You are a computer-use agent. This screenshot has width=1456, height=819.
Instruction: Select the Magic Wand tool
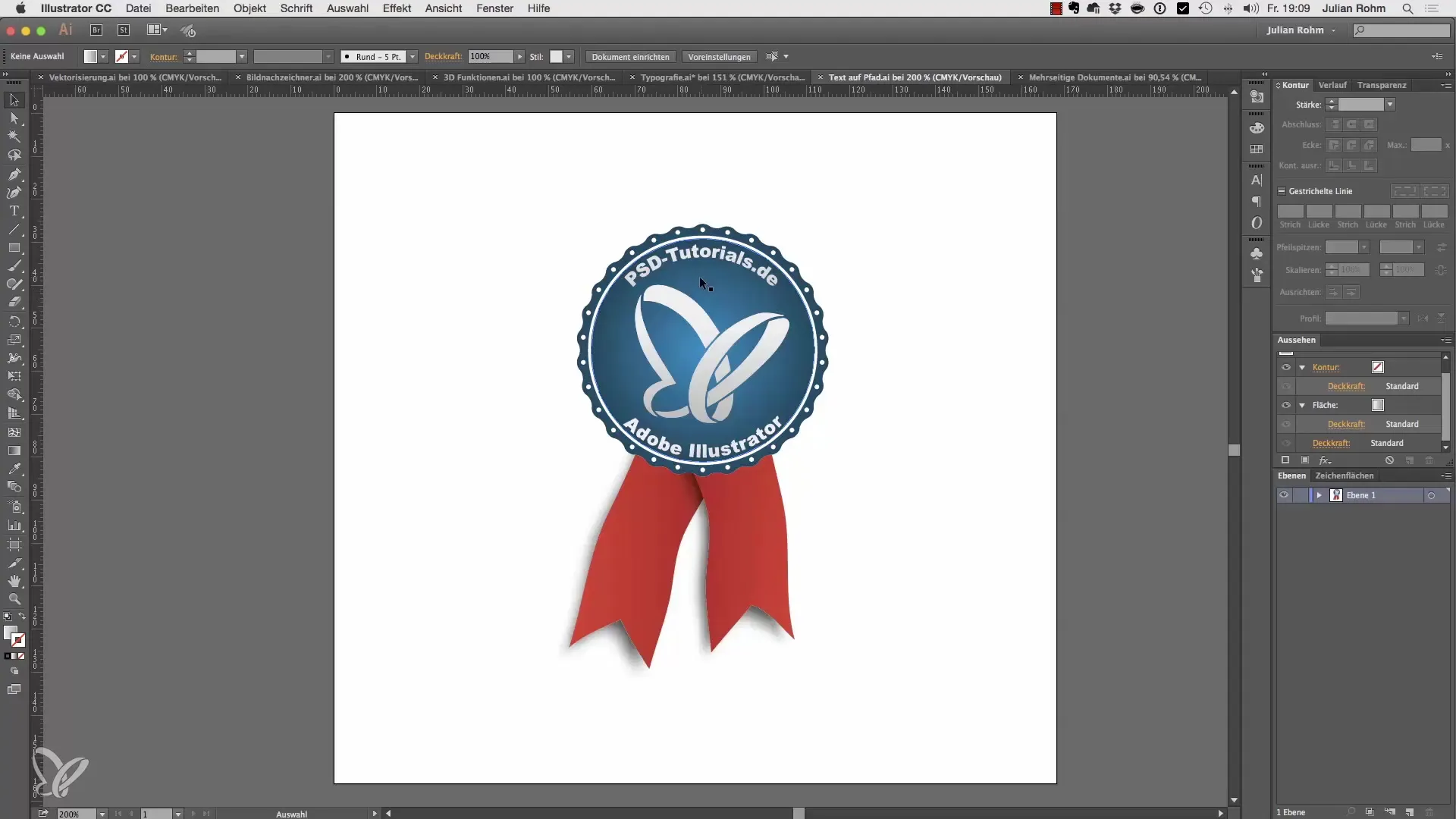[14, 136]
